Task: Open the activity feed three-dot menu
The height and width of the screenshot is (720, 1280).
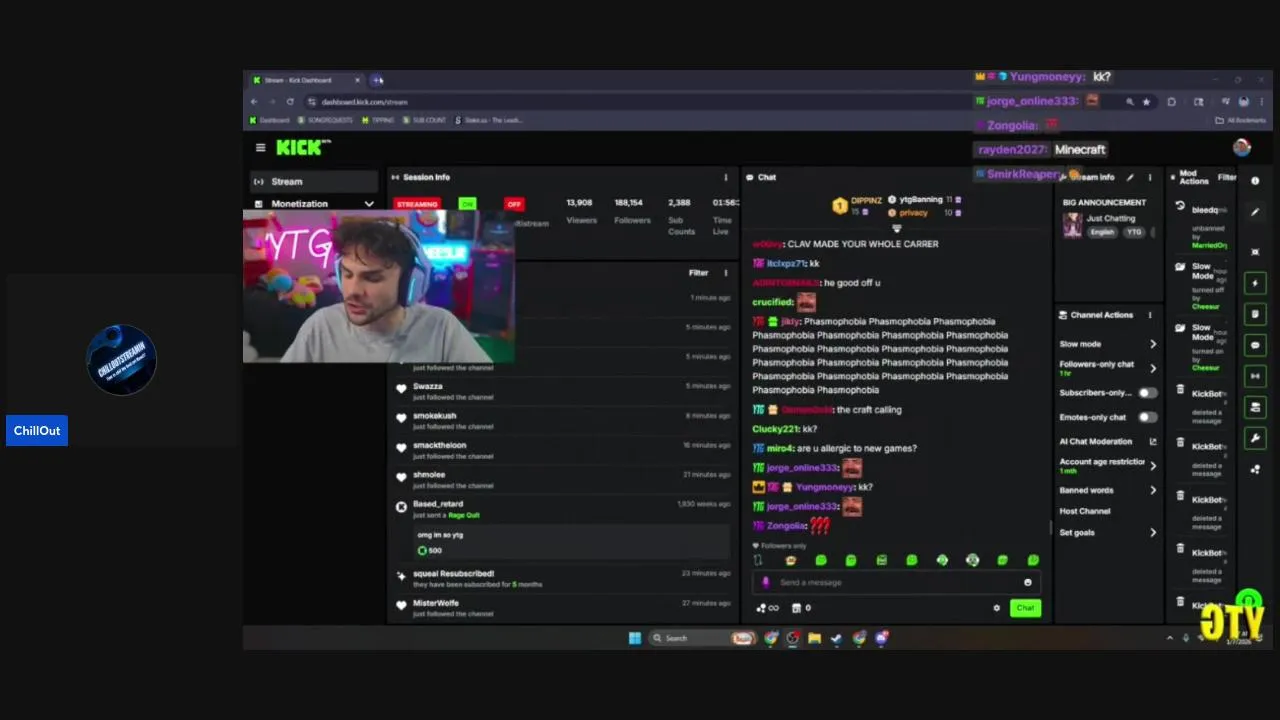Action: coord(726,273)
